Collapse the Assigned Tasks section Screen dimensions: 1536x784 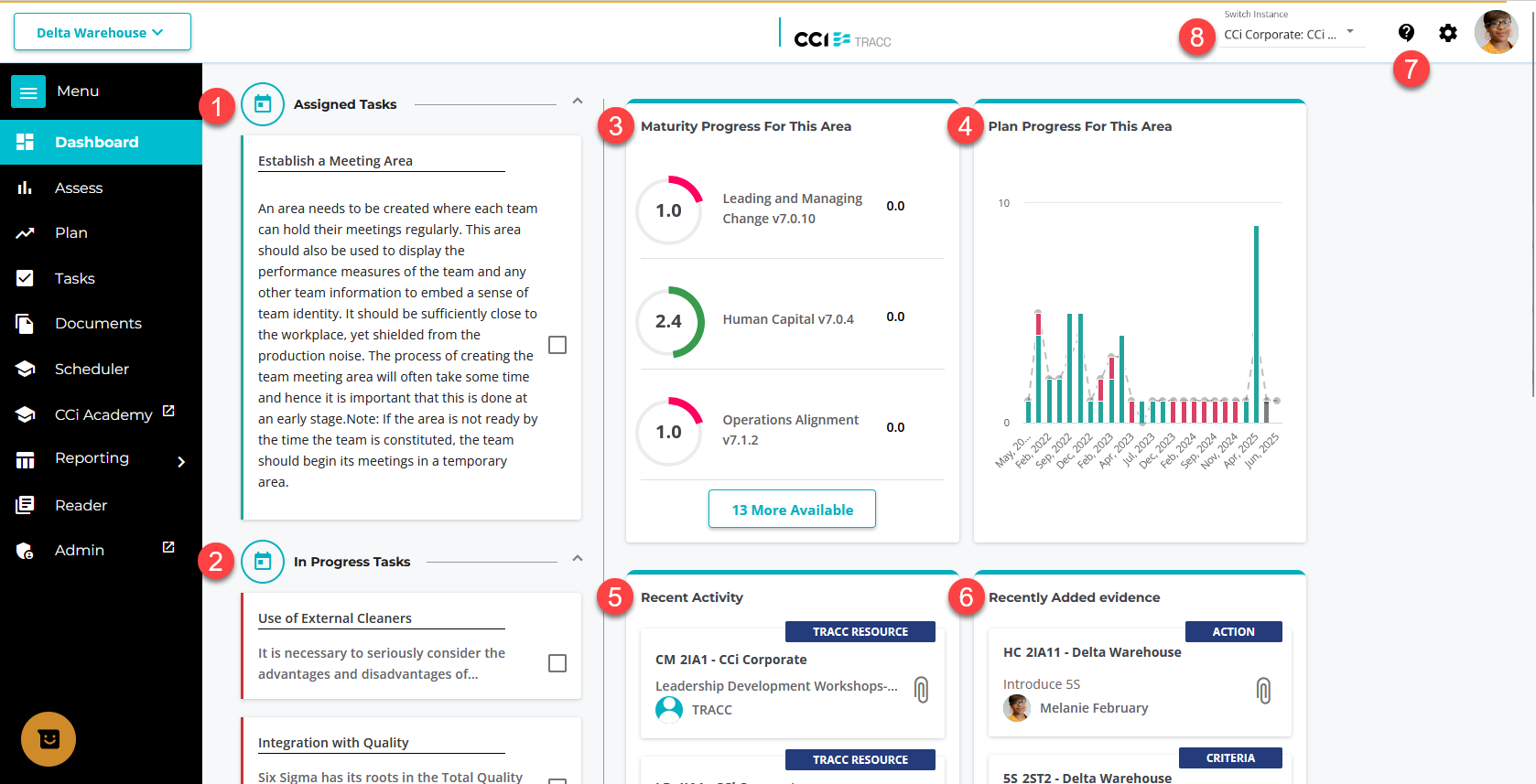pos(578,101)
